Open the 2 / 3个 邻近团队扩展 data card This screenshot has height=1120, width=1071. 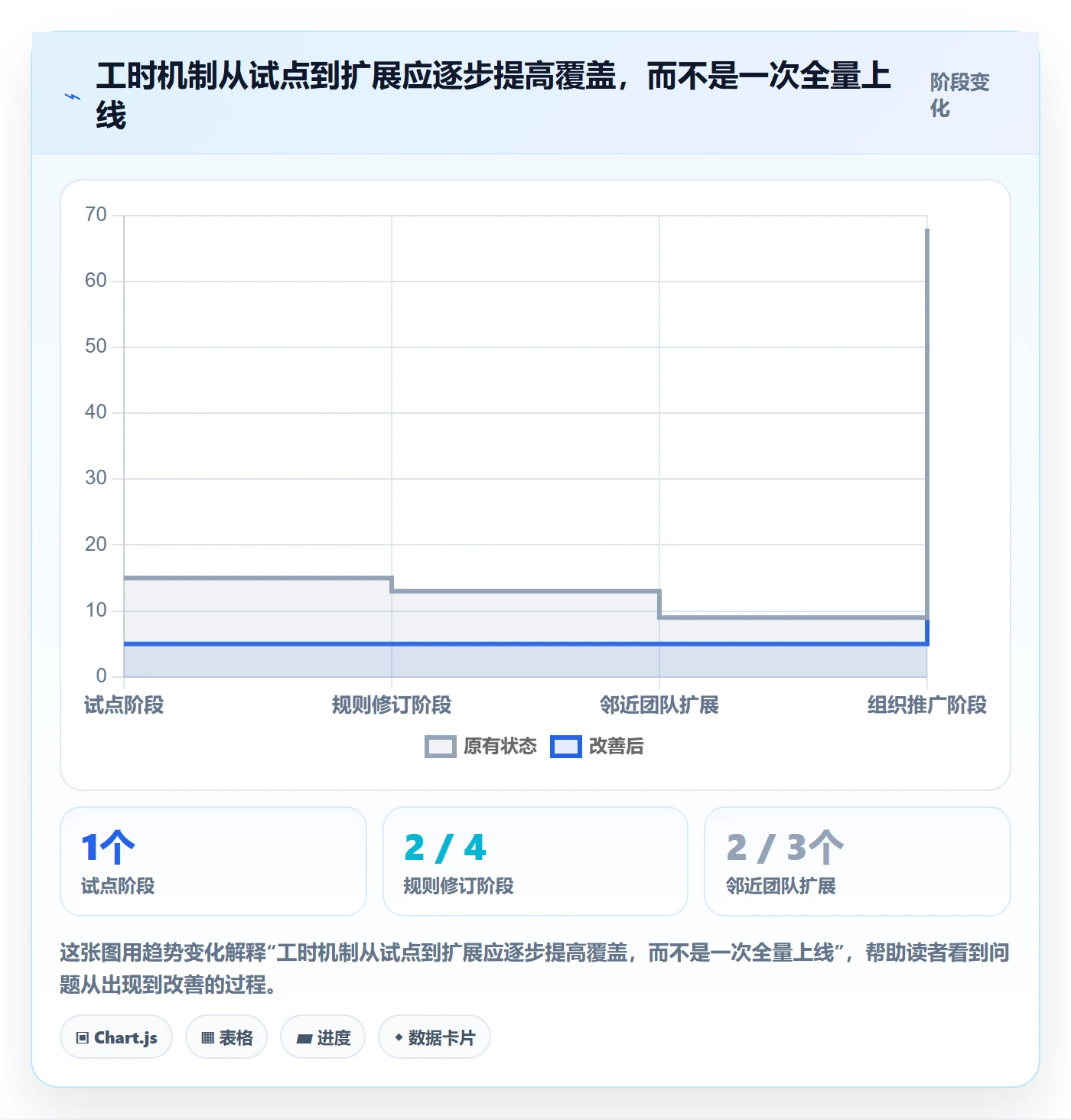point(858,861)
